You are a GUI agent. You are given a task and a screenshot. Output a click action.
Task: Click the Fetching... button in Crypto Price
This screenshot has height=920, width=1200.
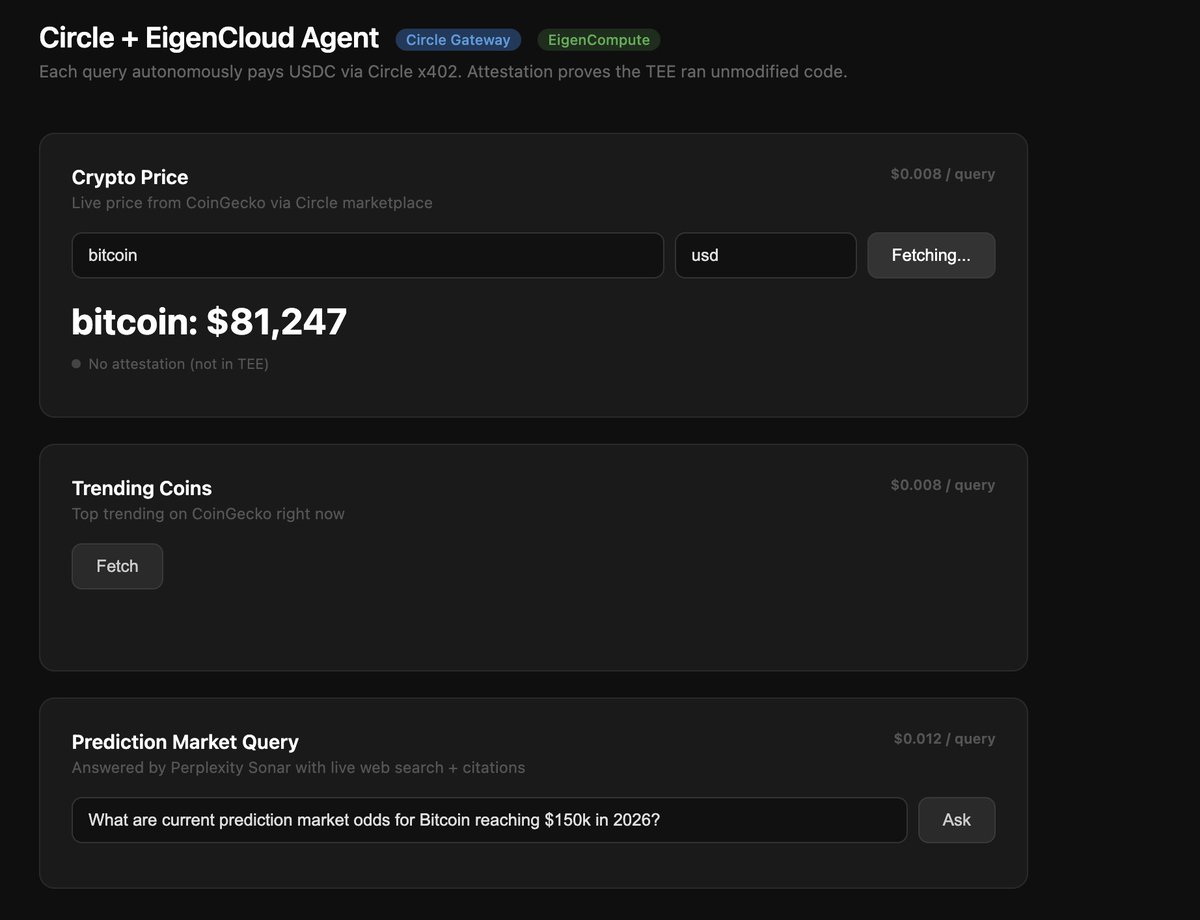click(931, 255)
